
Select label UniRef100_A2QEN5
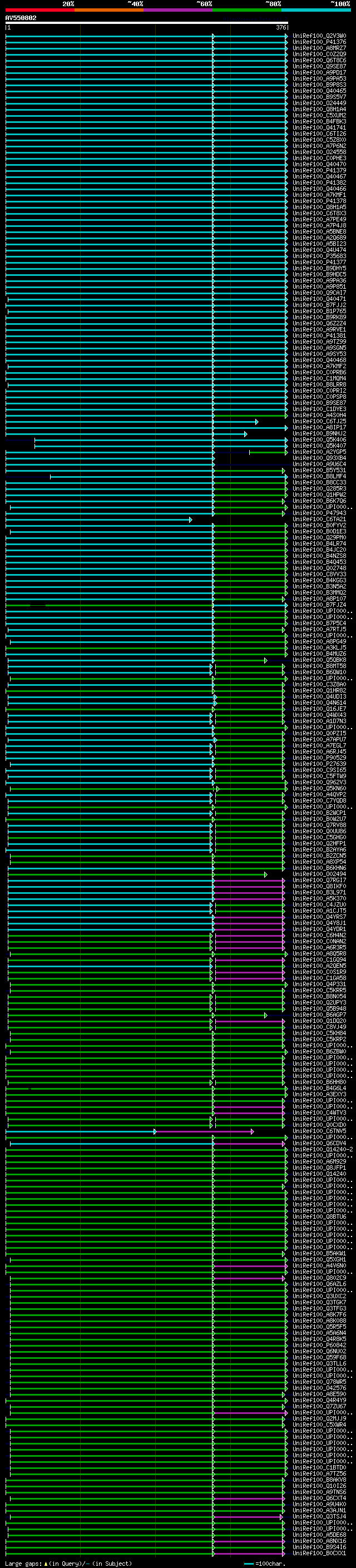tap(319, 966)
